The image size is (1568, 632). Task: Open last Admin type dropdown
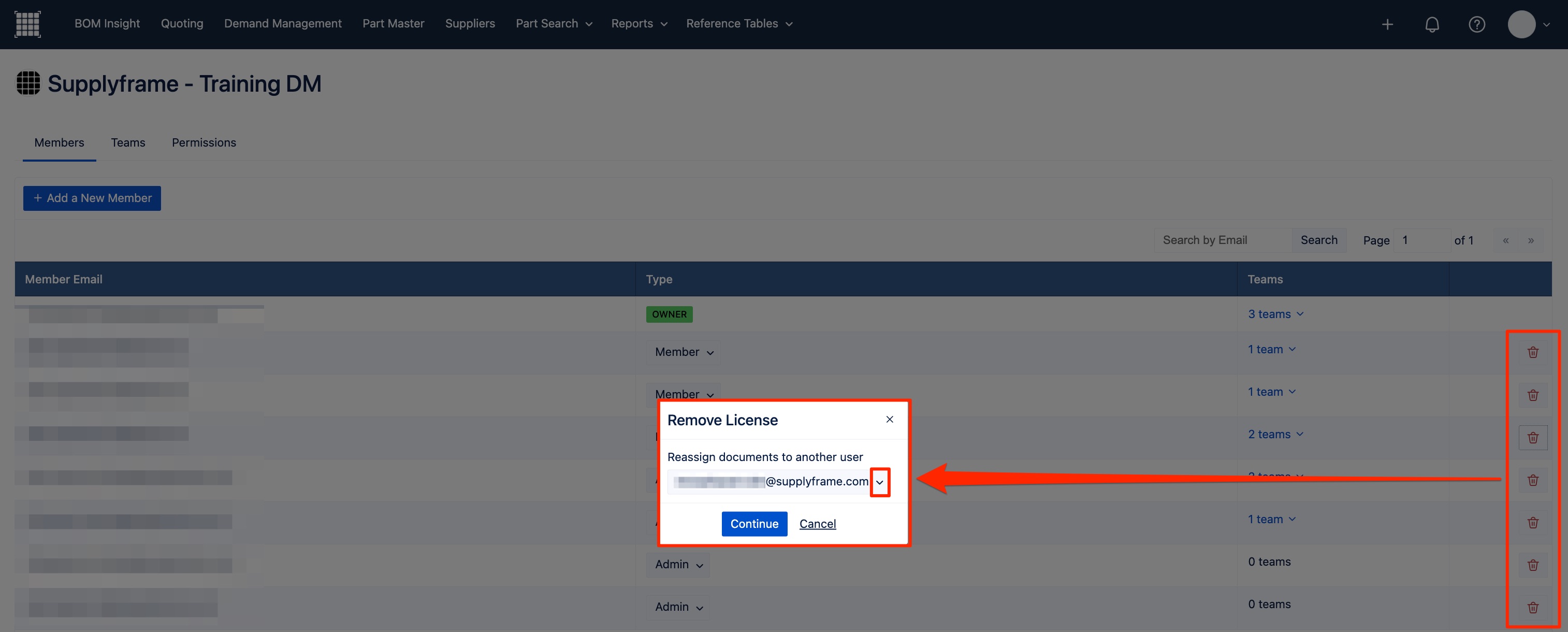coord(677,608)
